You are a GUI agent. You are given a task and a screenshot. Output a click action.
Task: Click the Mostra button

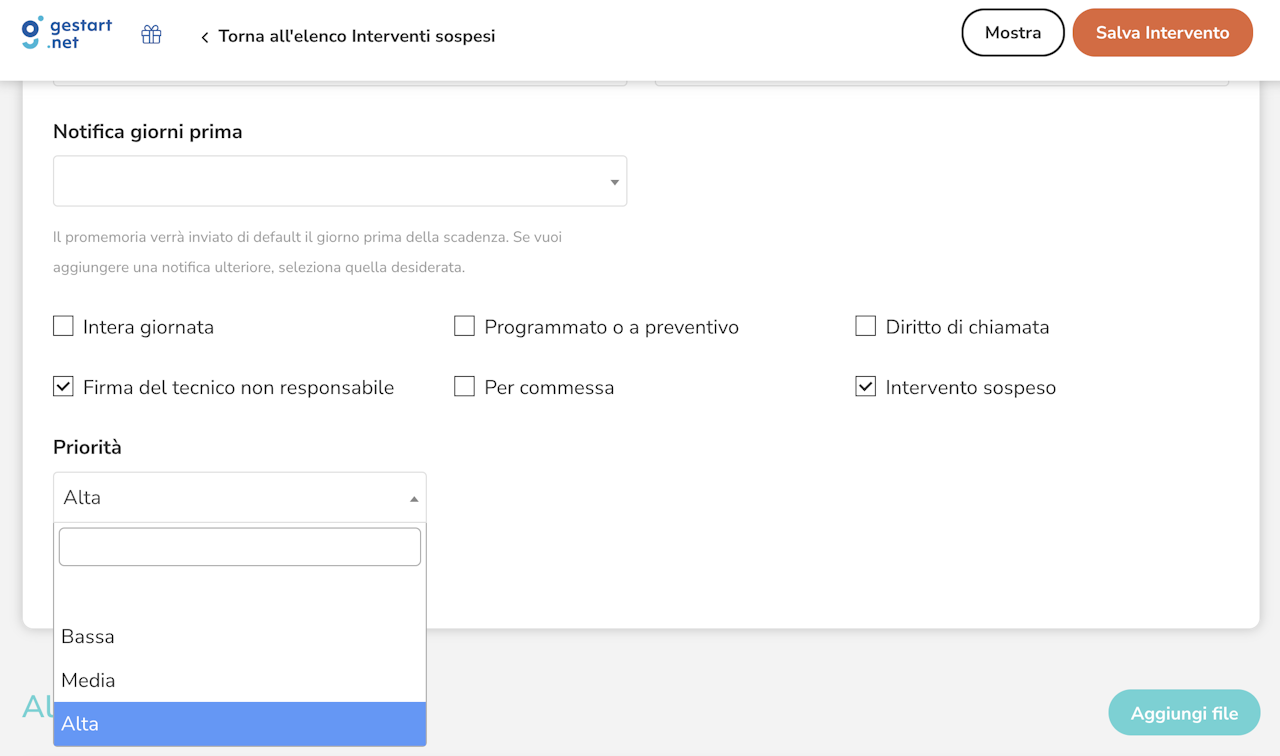[x=1012, y=32]
